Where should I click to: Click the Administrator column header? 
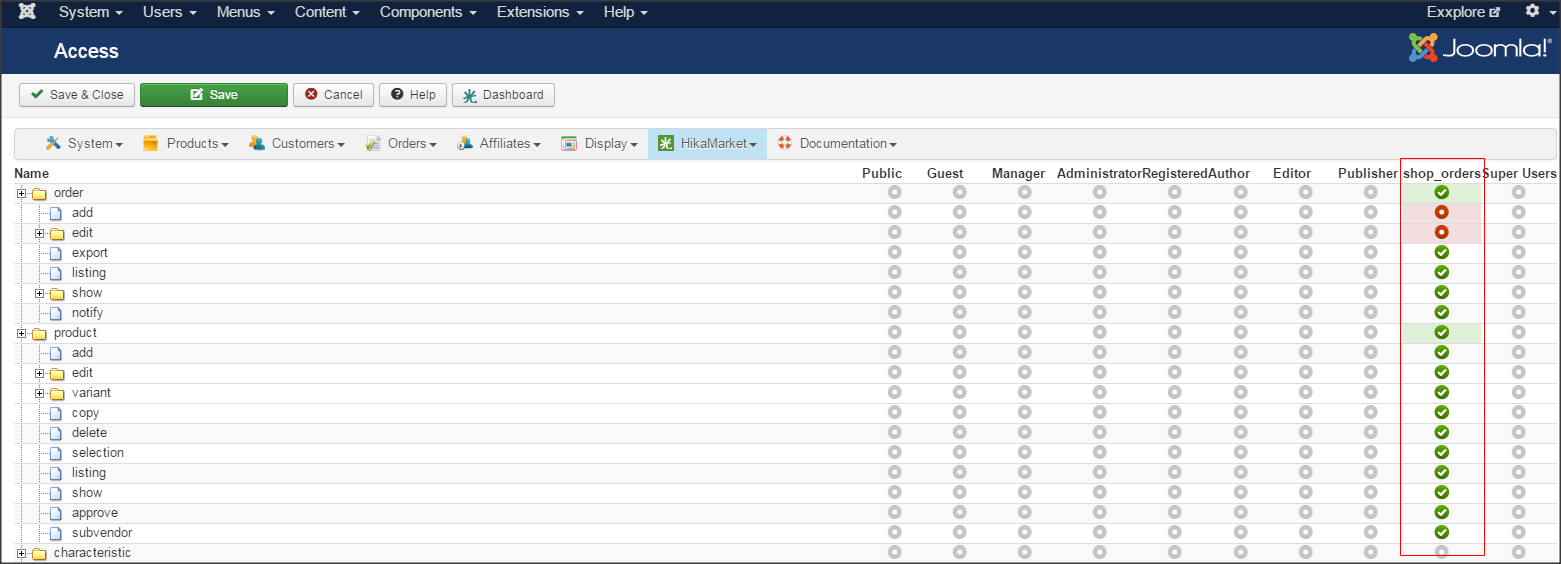[1099, 173]
